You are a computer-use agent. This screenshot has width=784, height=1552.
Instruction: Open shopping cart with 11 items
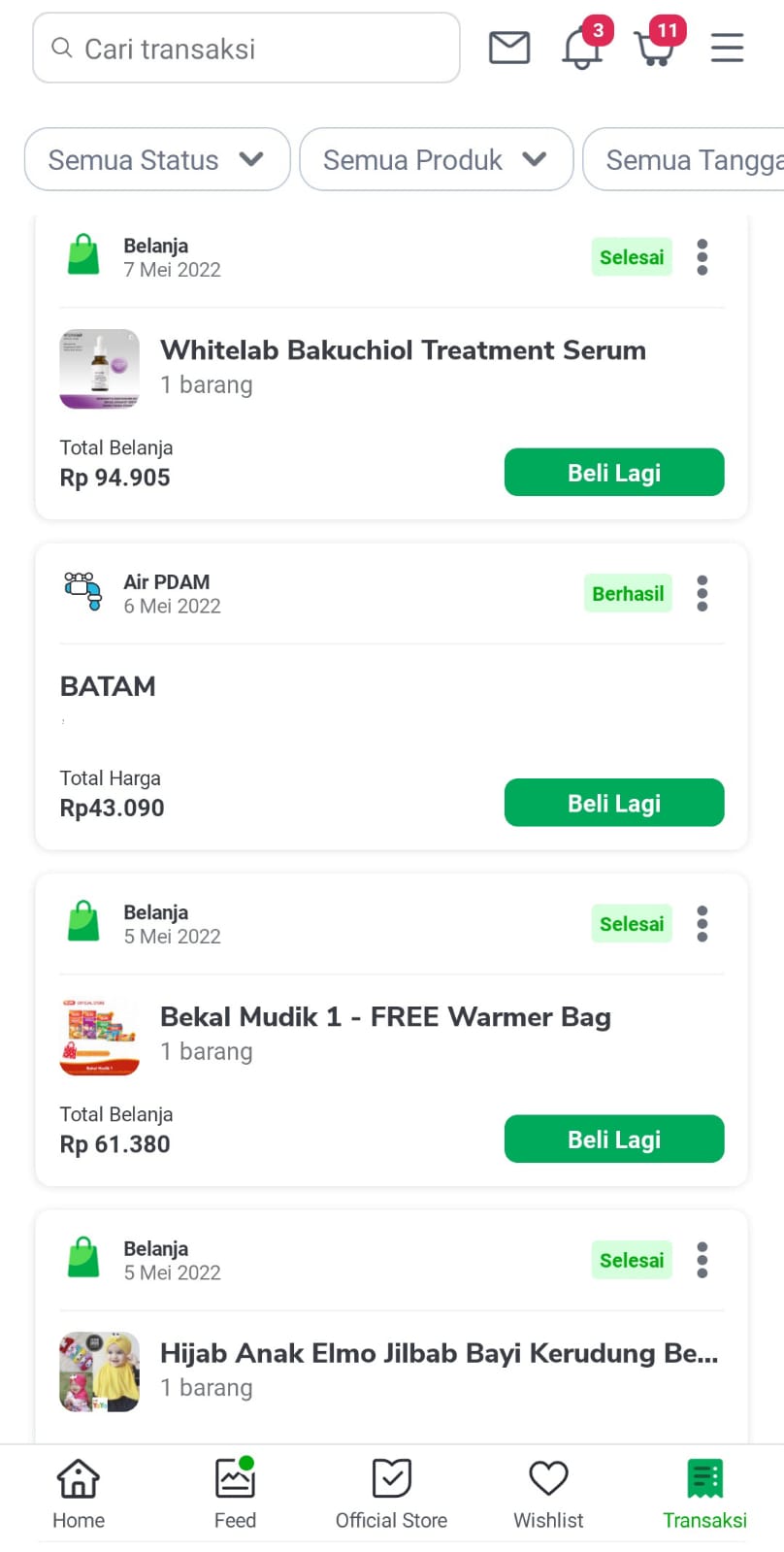coord(655,48)
